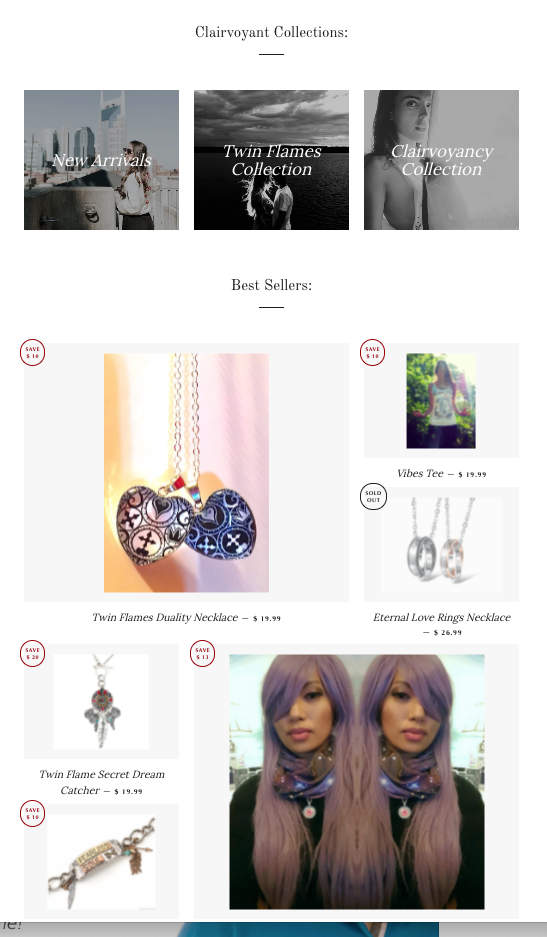Open the Clairvoyancy Collection tile

[441, 160]
